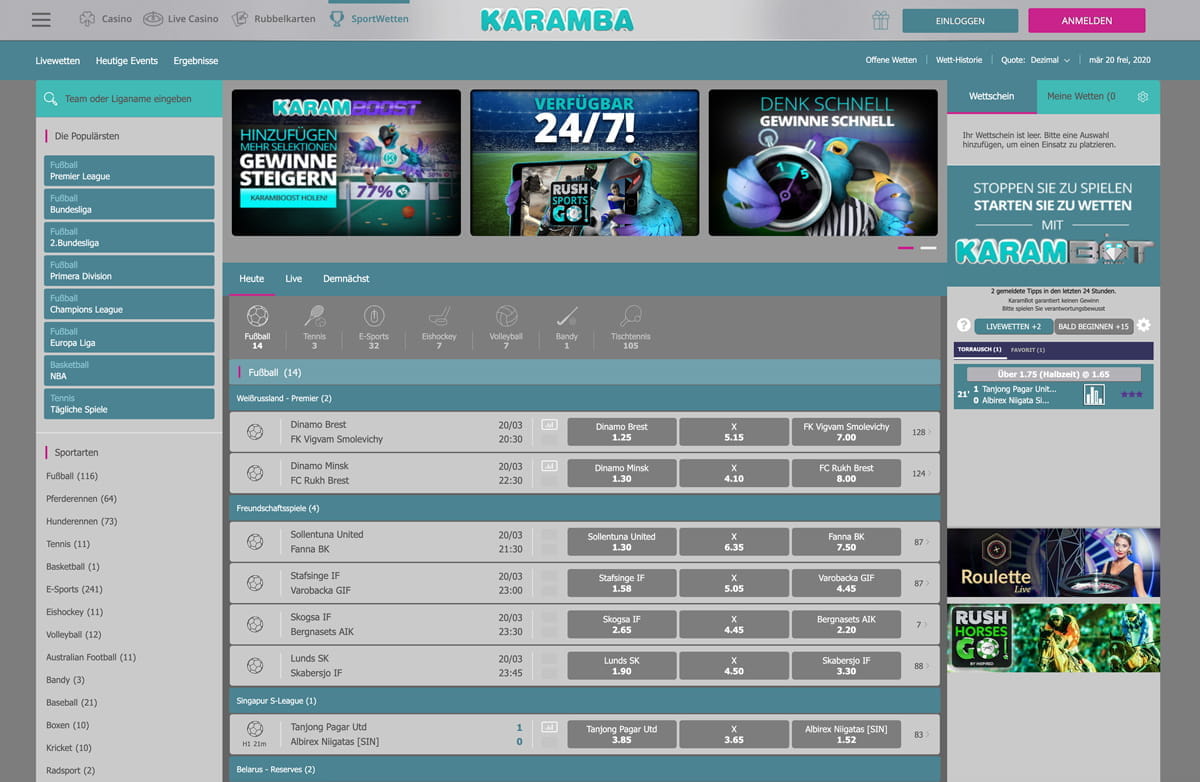The image size is (1200, 782).
Task: Bet on FC Rukh Brest at 8.00
Action: click(x=846, y=473)
